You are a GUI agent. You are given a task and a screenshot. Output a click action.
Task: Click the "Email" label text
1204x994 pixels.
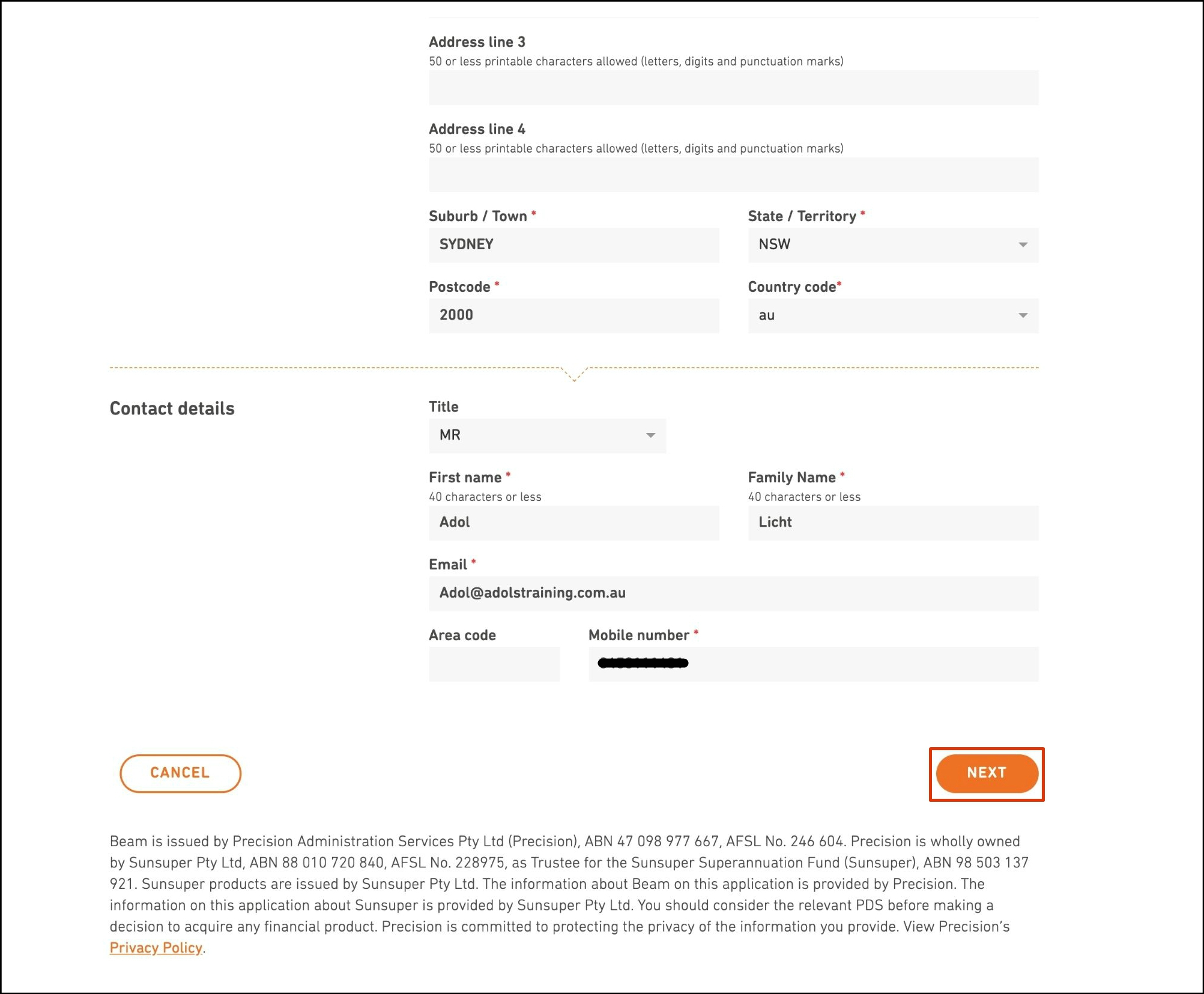[447, 565]
